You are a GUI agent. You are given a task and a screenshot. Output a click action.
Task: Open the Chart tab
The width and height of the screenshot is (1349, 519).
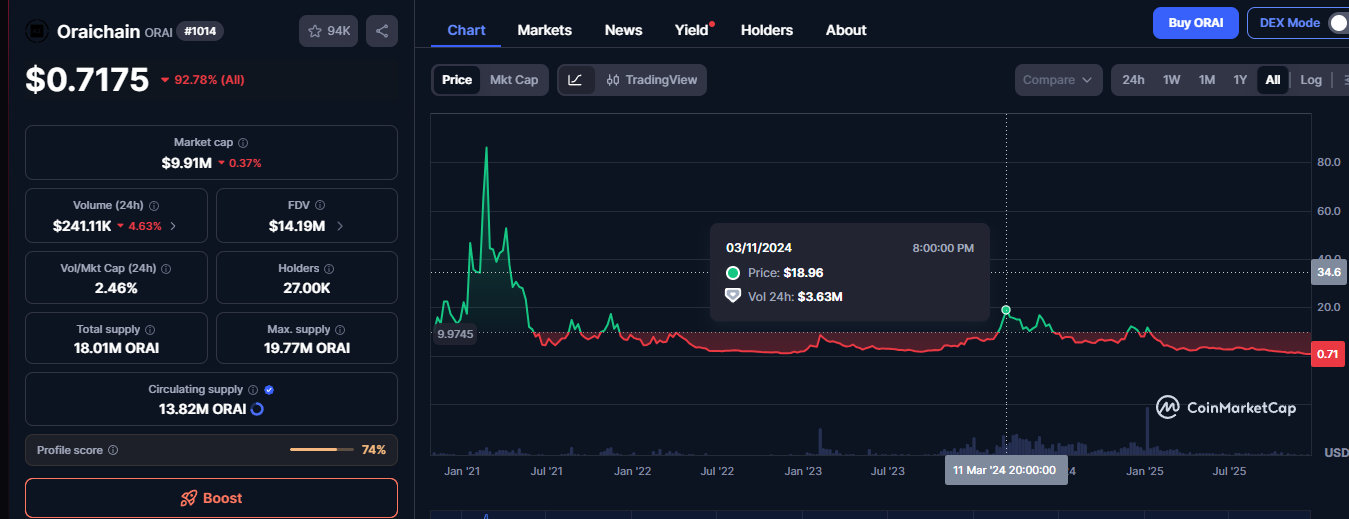click(467, 30)
